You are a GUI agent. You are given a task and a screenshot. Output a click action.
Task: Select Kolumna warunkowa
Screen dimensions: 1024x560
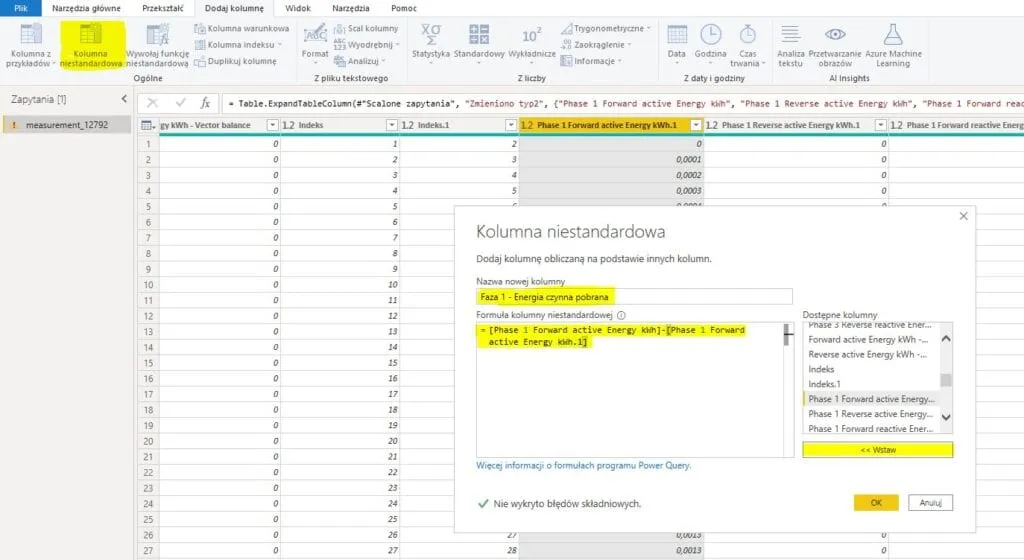[x=242, y=29]
